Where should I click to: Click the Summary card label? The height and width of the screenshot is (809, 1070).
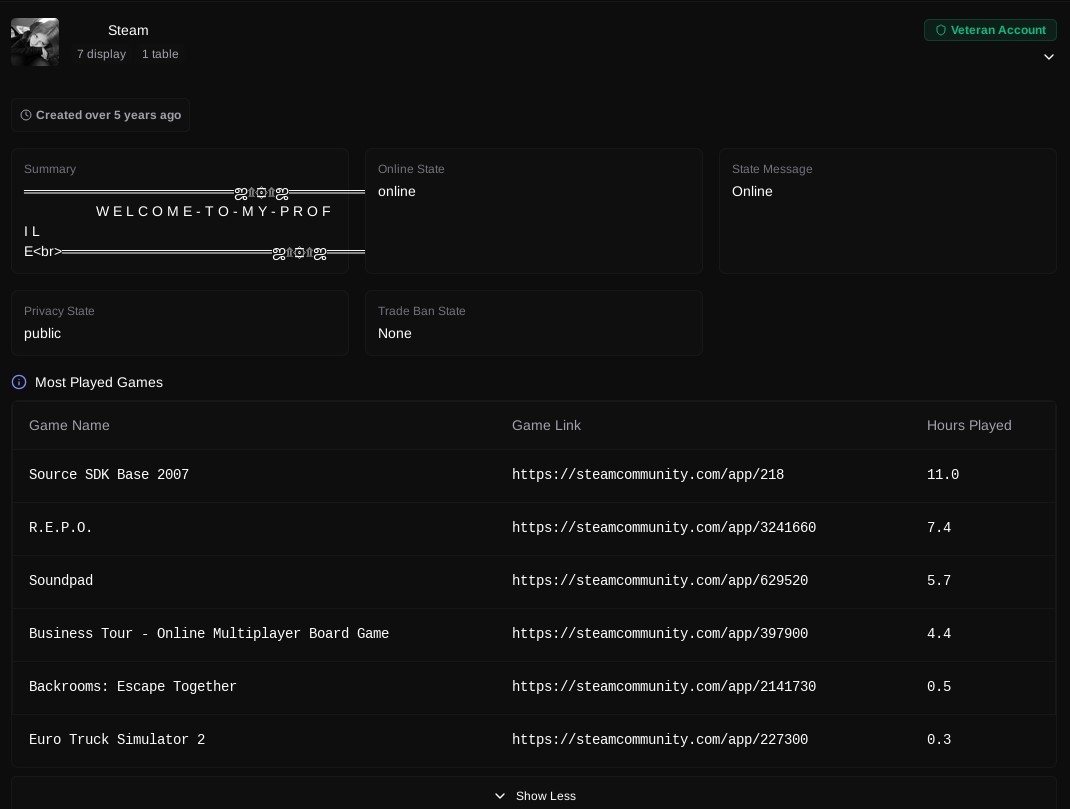tap(50, 169)
